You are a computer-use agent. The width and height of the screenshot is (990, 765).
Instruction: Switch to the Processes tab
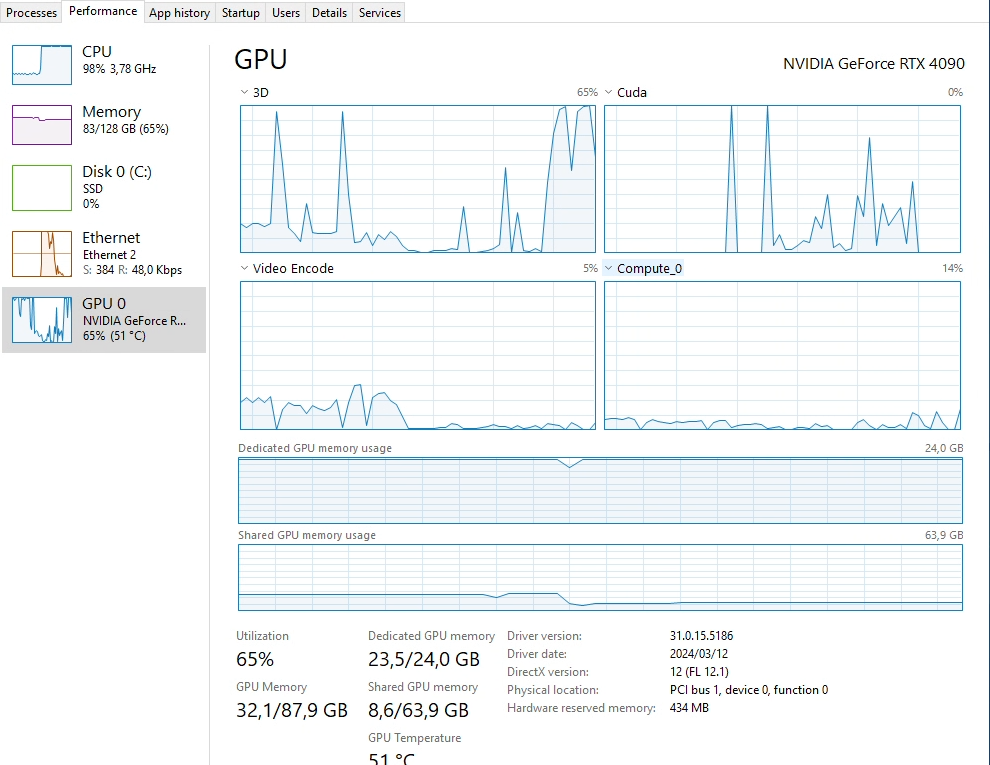pyautogui.click(x=31, y=13)
